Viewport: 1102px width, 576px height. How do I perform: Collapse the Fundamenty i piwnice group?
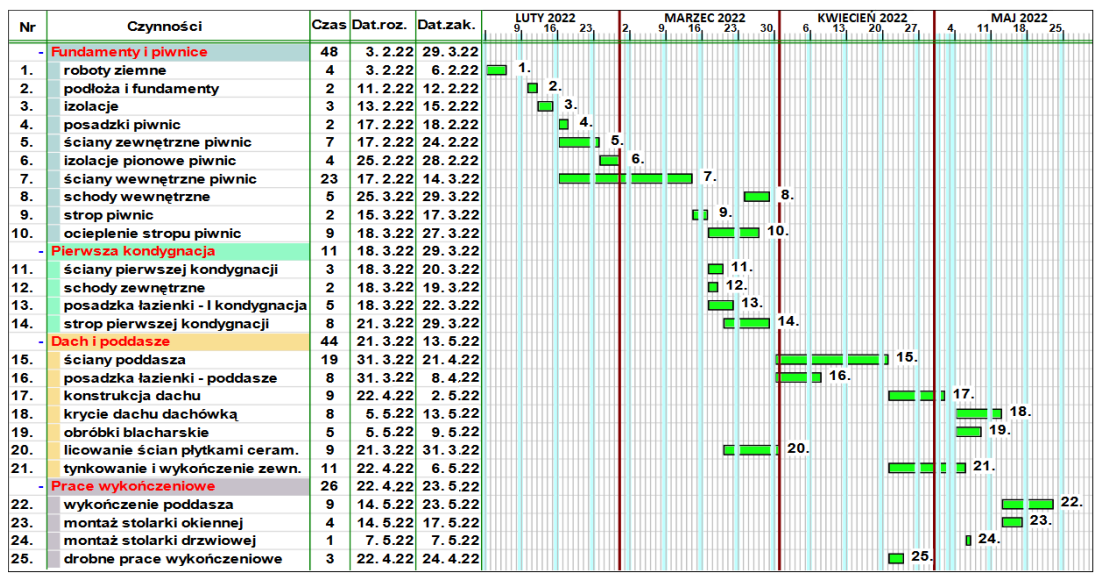[x=40, y=52]
